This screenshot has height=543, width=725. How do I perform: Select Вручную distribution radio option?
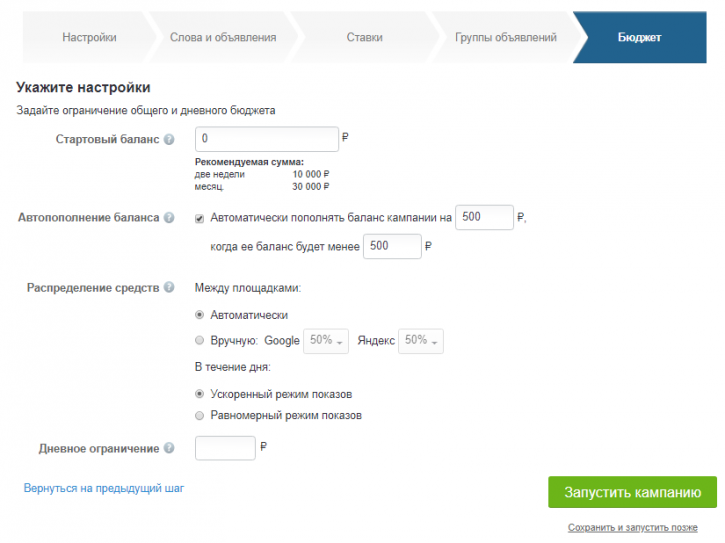click(x=199, y=340)
